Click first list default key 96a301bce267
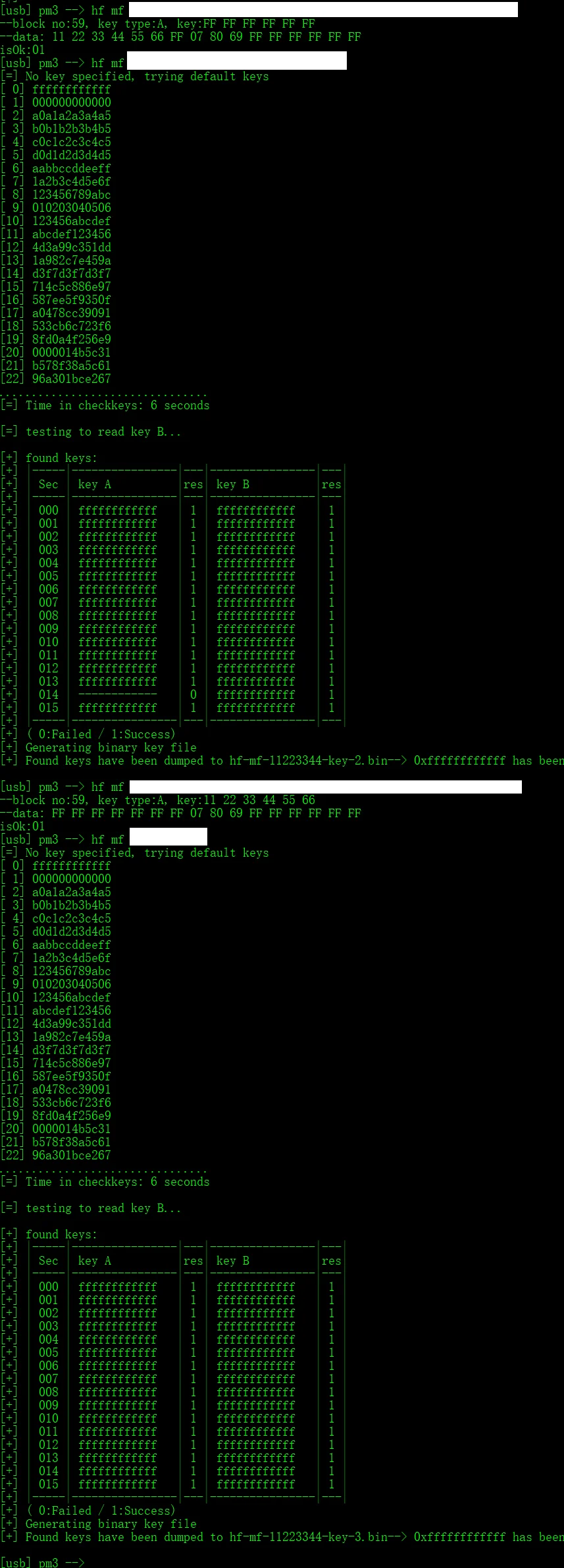The image size is (564, 1568). tap(72, 378)
